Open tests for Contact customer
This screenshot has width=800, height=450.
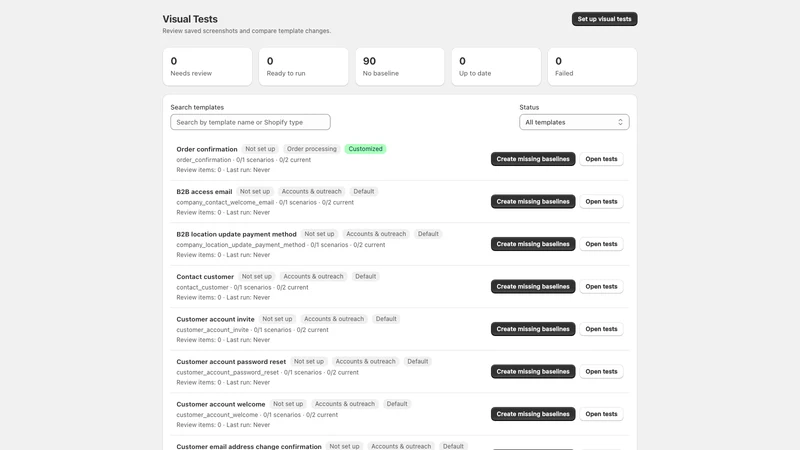pyautogui.click(x=601, y=286)
